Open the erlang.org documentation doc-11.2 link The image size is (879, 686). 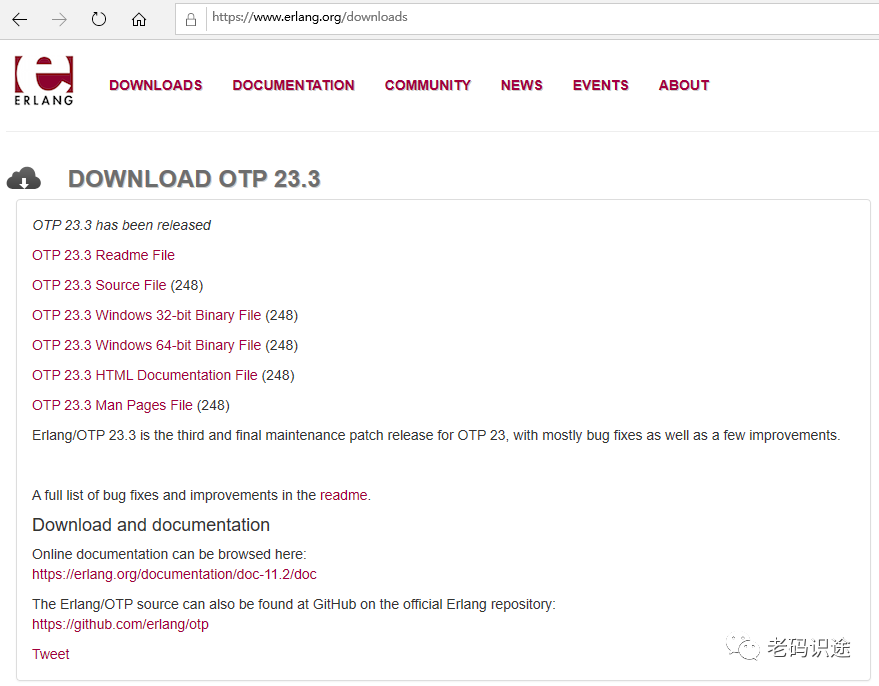pyautogui.click(x=174, y=574)
